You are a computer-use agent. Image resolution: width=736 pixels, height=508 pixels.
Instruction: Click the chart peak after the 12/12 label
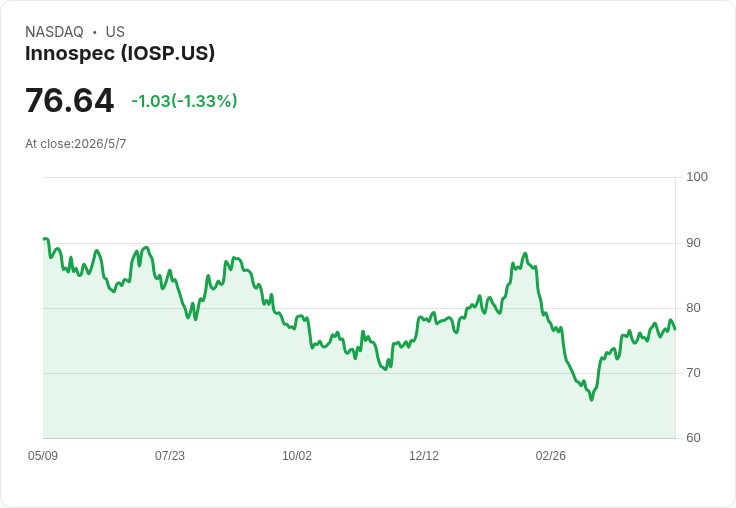tap(525, 254)
